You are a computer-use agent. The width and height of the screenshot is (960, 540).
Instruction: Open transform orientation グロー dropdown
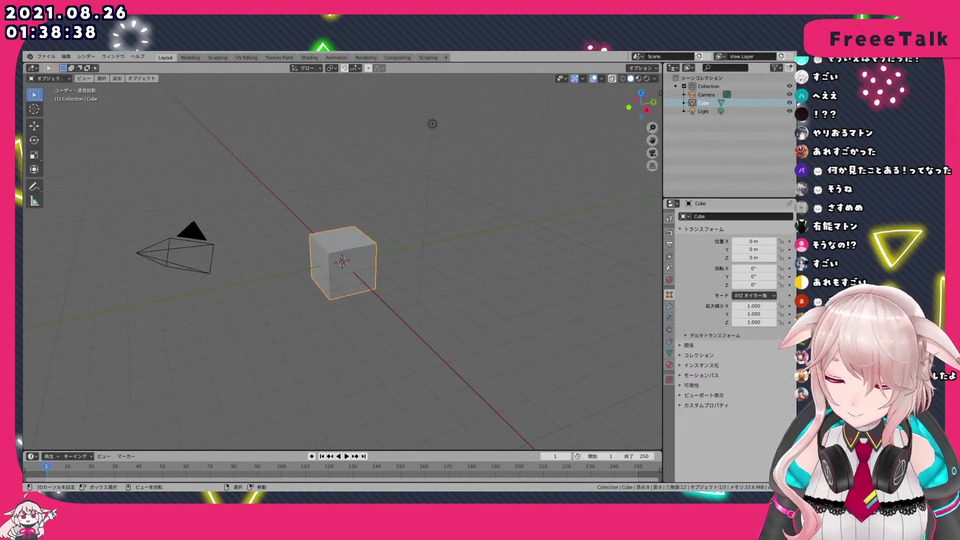click(x=306, y=68)
